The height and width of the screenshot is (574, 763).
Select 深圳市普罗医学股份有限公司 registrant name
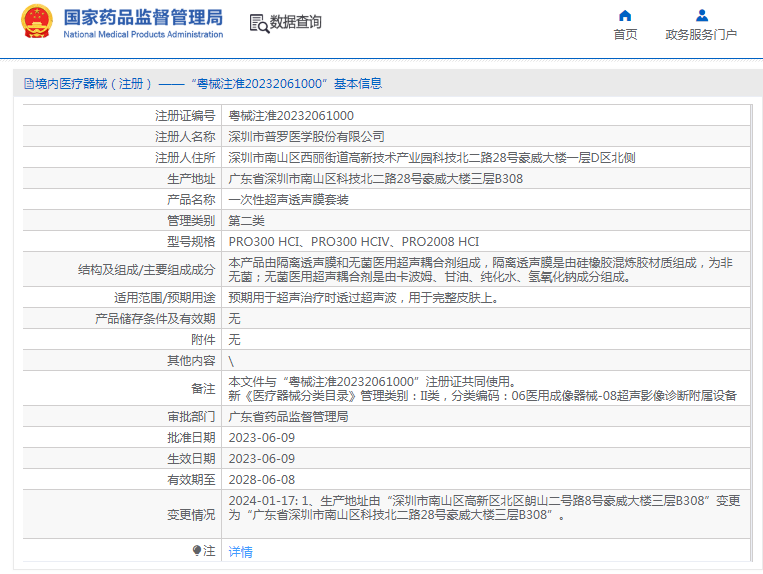(x=307, y=137)
